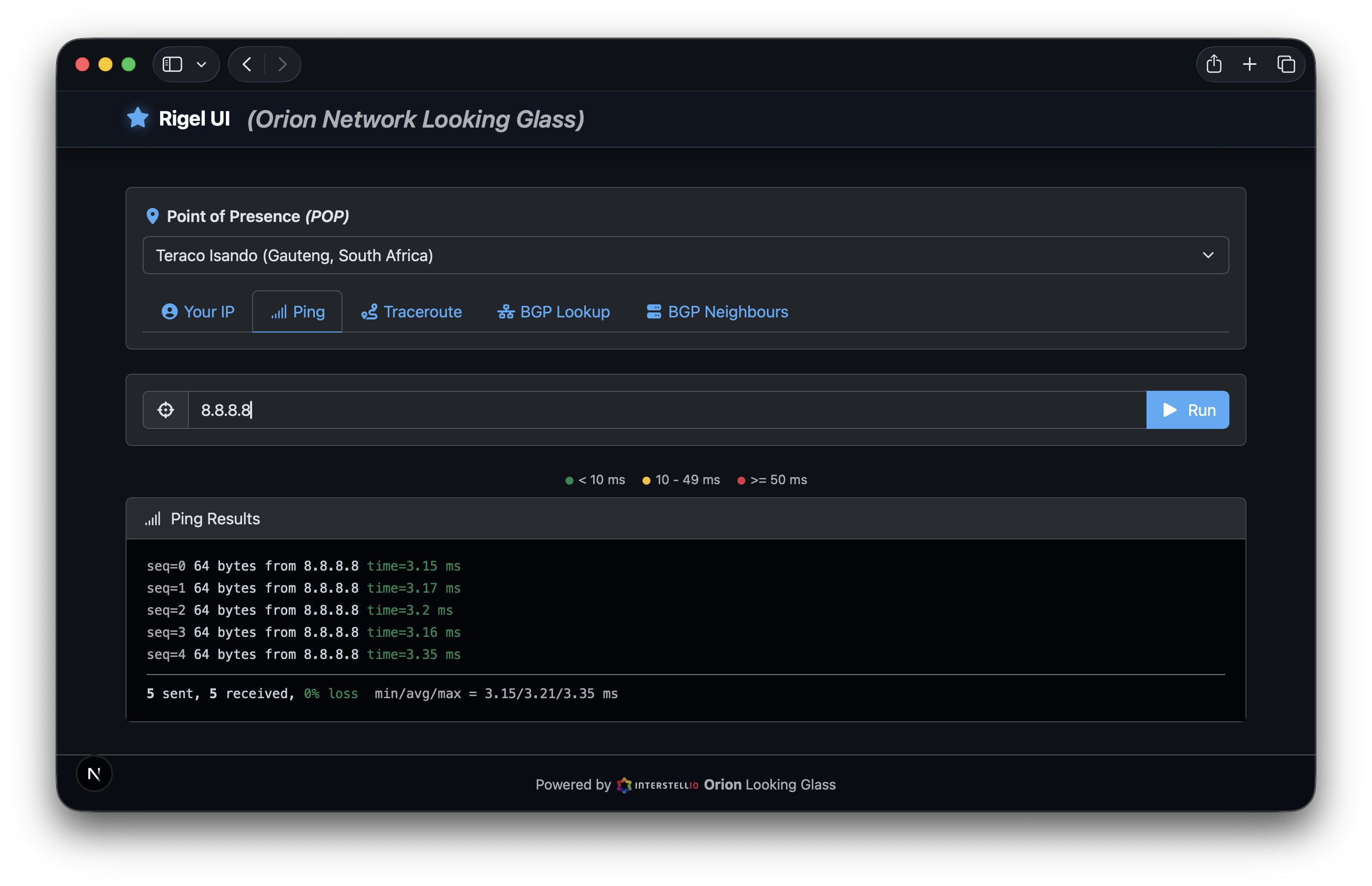Select the seq=4 time=3.35 ms line
Viewport: 1372px width, 886px height.
click(x=304, y=654)
